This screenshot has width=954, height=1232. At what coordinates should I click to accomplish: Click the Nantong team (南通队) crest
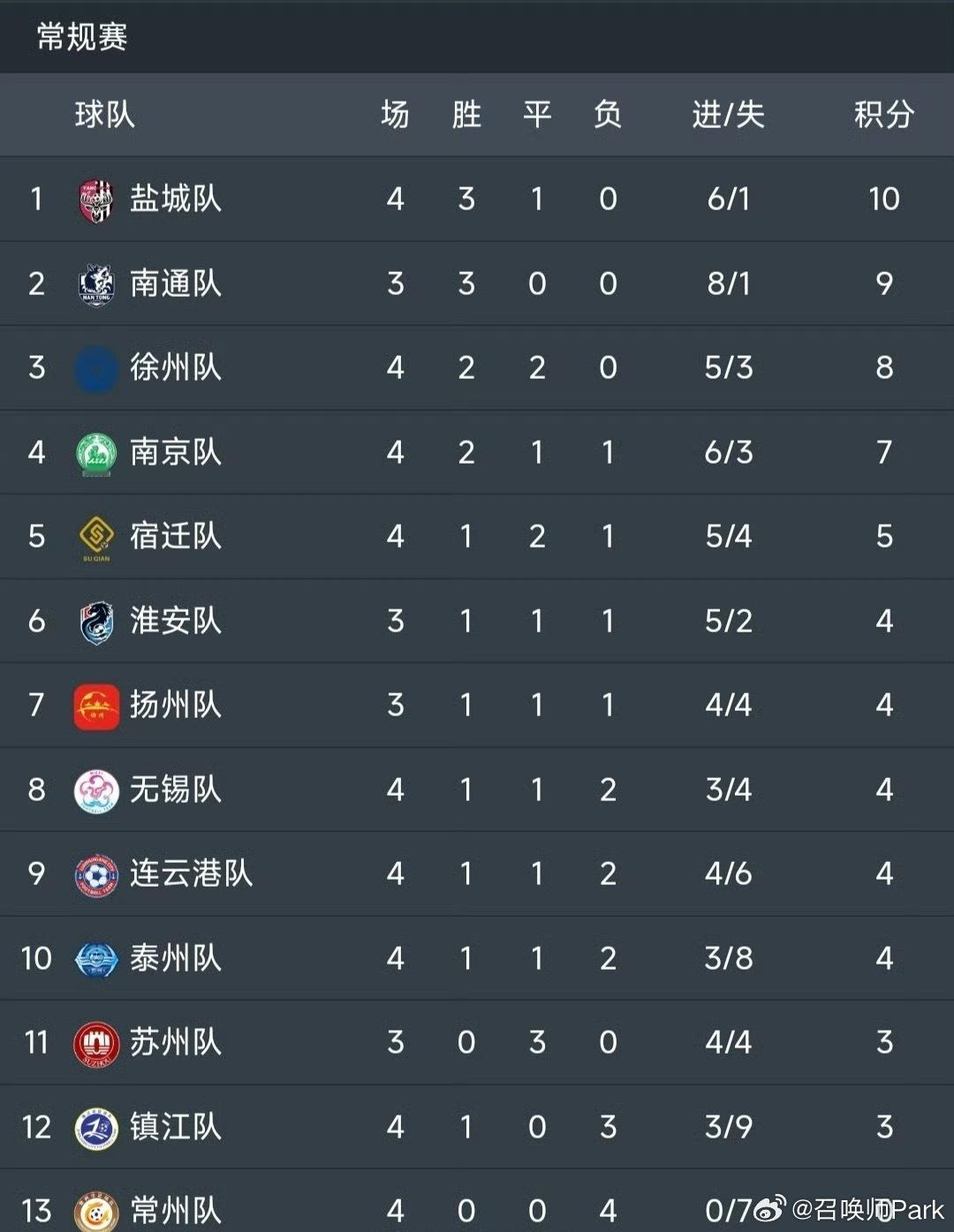pos(96,283)
